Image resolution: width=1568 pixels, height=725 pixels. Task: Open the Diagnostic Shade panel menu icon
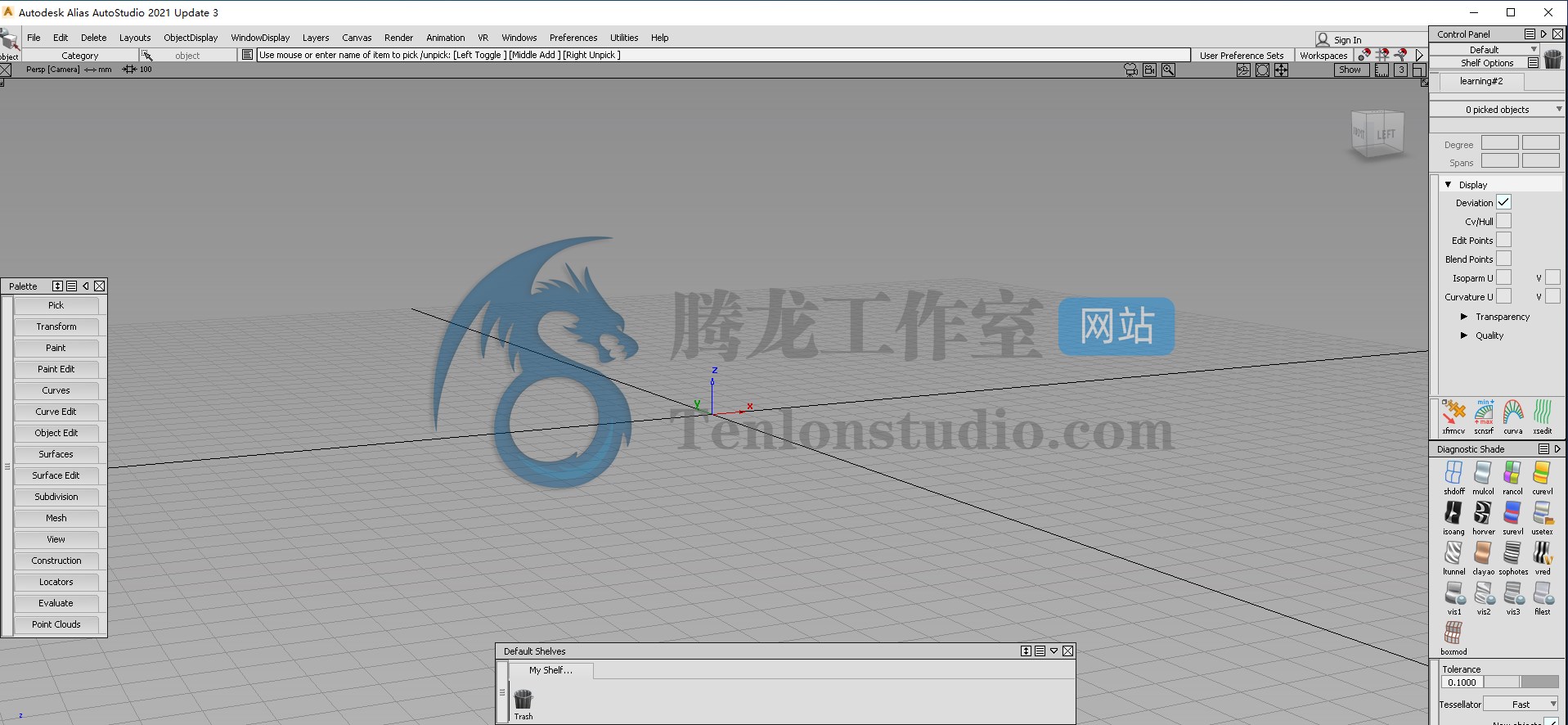[x=1543, y=449]
